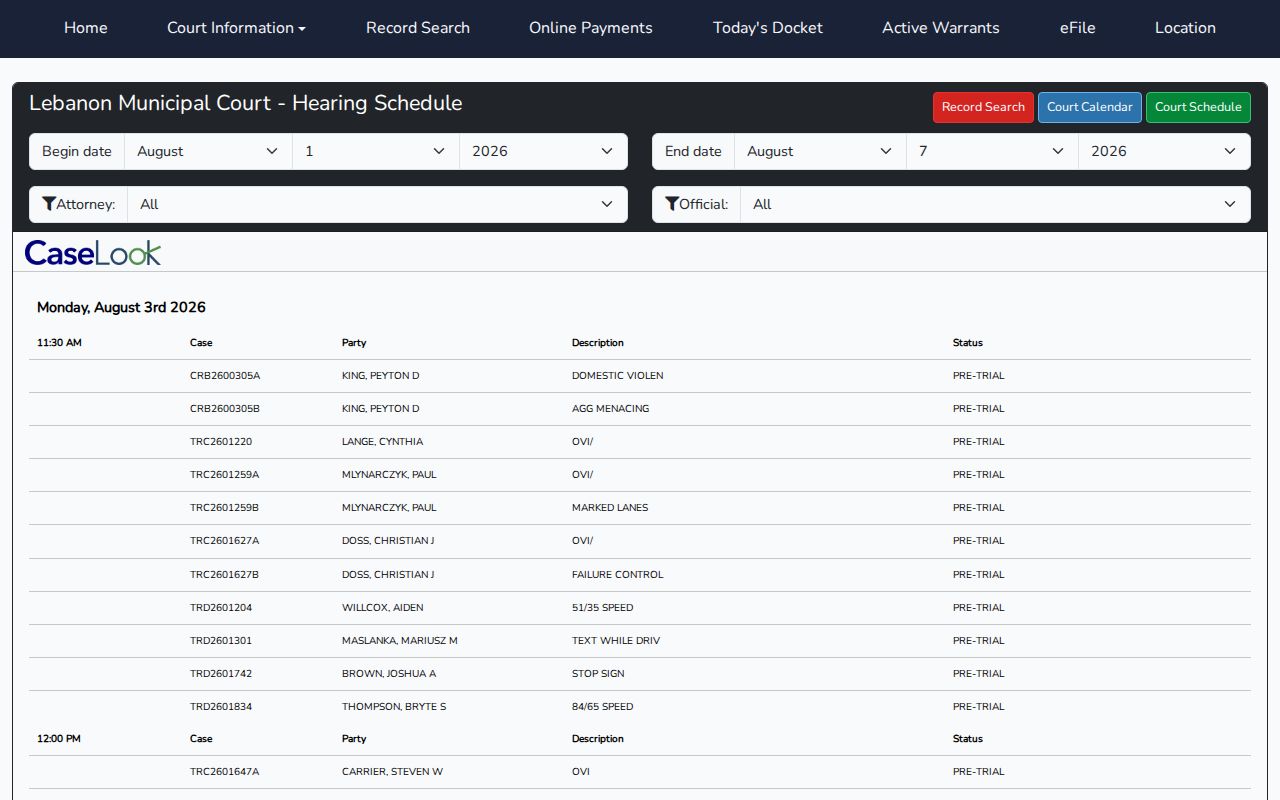Open Online Payments in navigation

(591, 28)
